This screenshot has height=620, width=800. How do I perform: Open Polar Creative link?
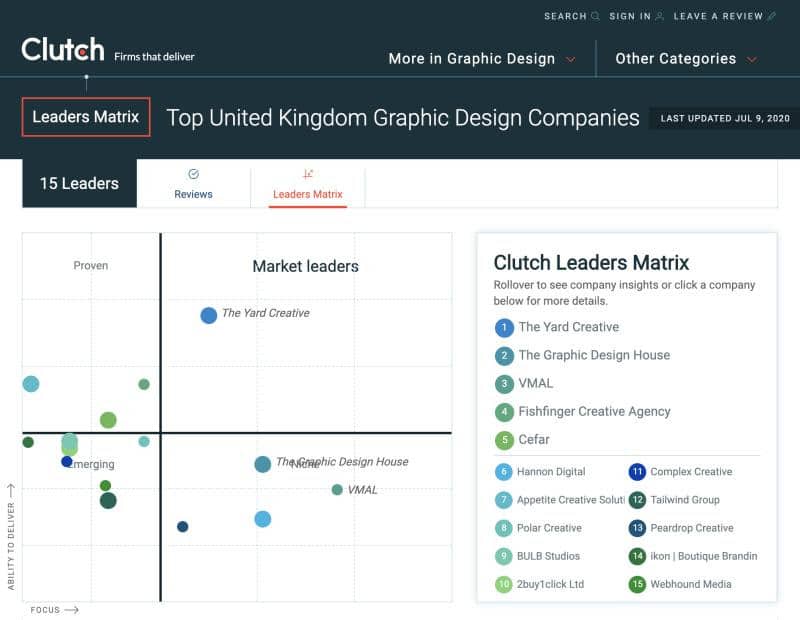pyautogui.click(x=549, y=528)
